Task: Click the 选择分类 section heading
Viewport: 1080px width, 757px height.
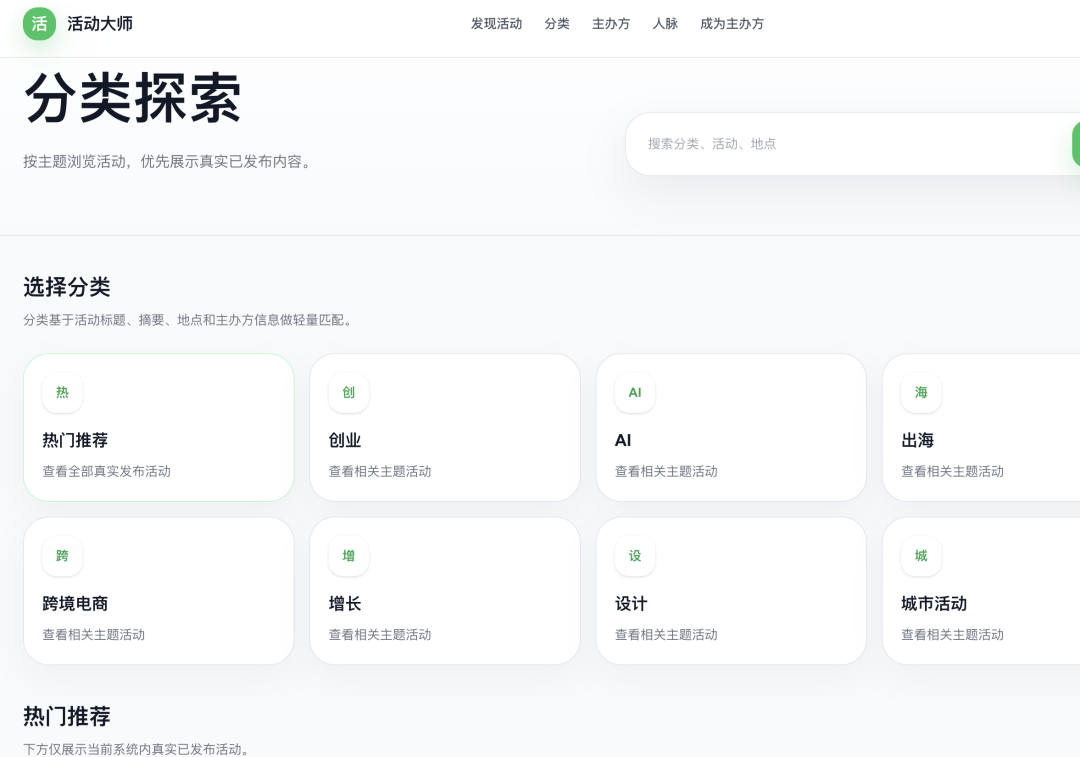Action: pyautogui.click(x=67, y=287)
